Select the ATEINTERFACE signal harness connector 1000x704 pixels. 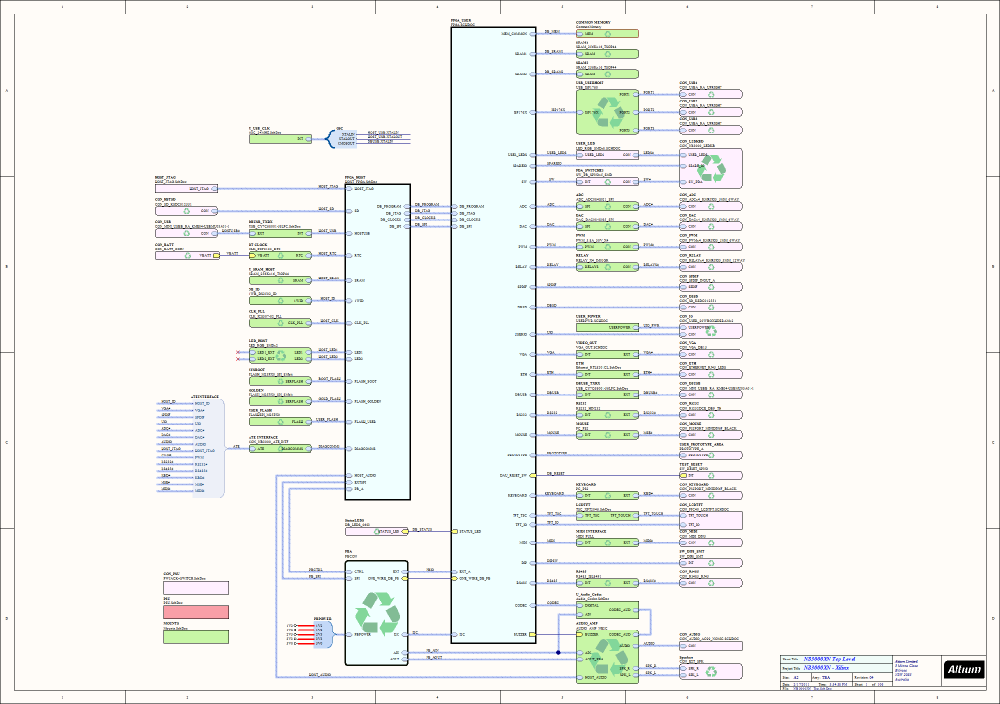(209, 448)
